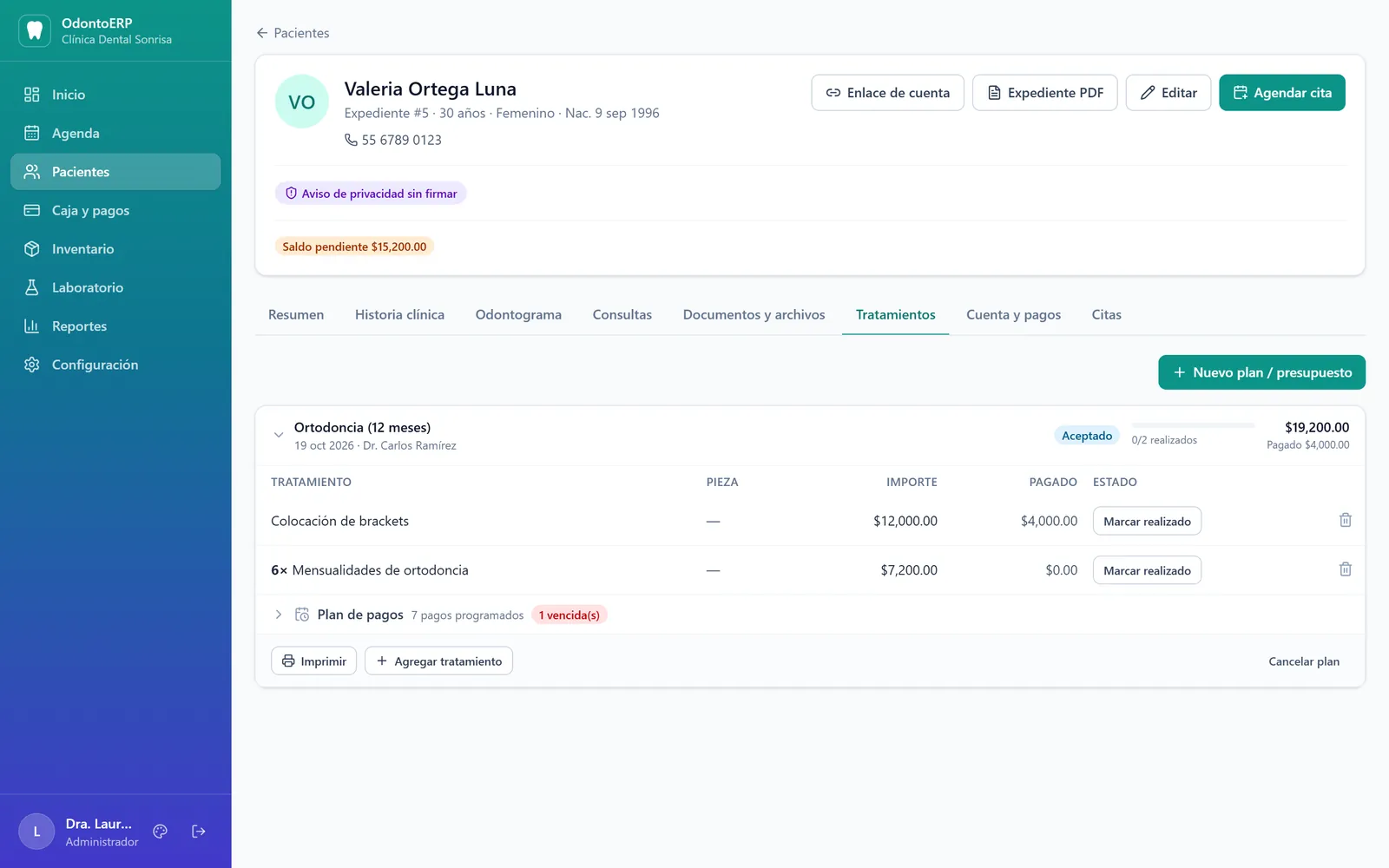Click the OdontoERP tooth logo
This screenshot has width=1389, height=868.
35,30
